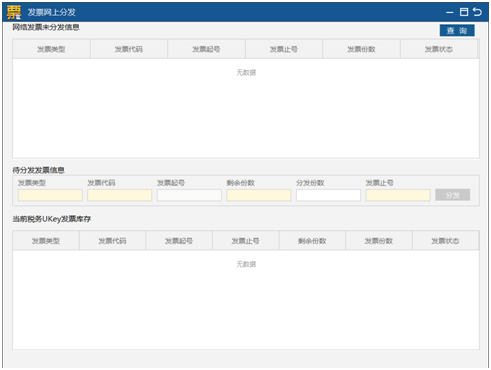Image resolution: width=491 pixels, height=370 pixels.
Task: Select 发票类型 header in UKey inventory table
Action: point(46,241)
